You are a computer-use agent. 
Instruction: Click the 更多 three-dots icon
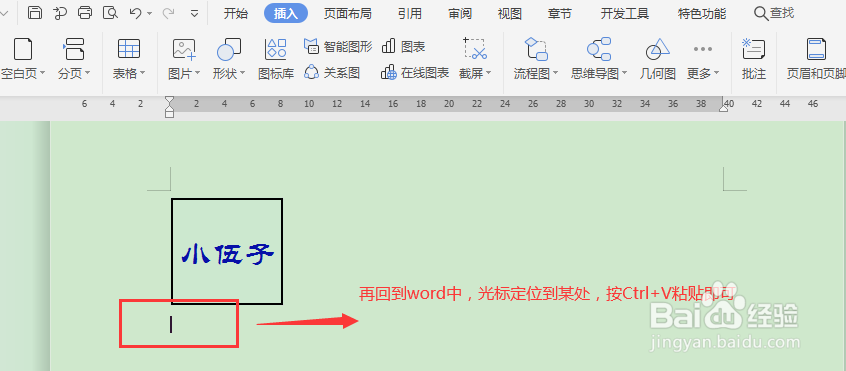click(703, 49)
